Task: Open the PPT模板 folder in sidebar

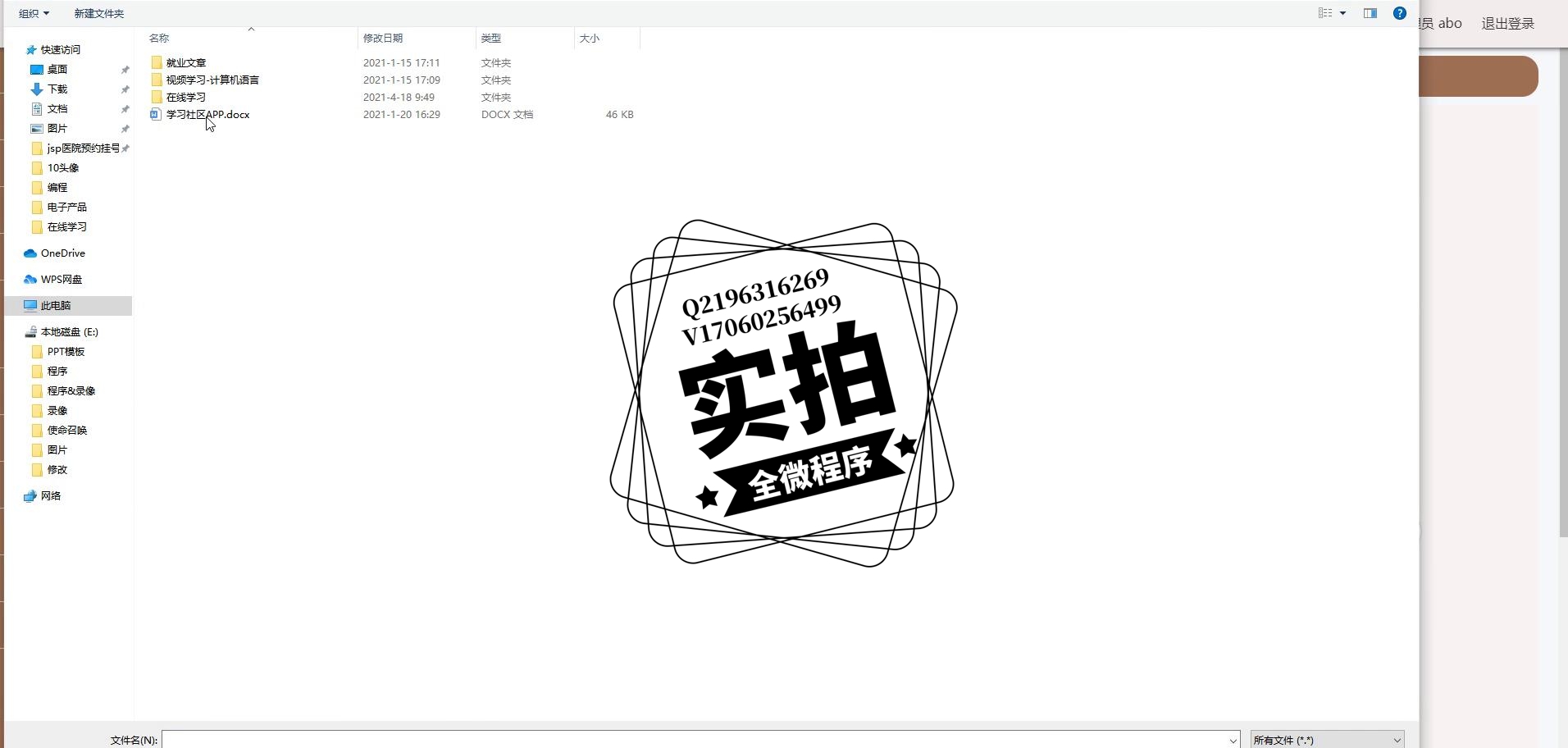Action: [x=66, y=351]
